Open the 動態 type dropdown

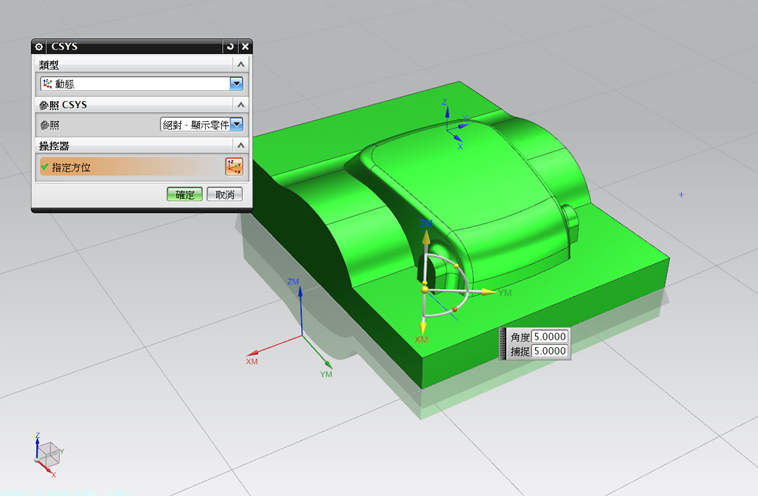click(x=237, y=84)
